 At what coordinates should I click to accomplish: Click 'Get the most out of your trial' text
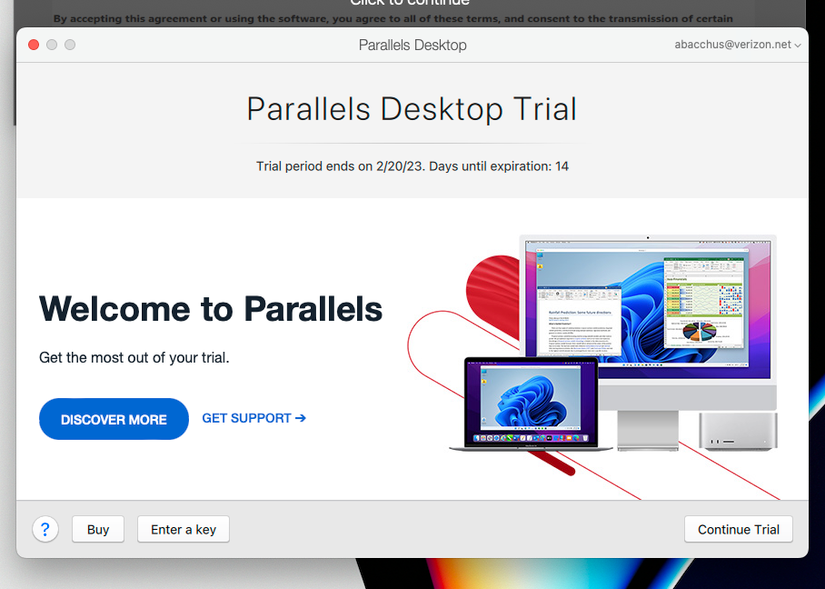[x=134, y=358]
